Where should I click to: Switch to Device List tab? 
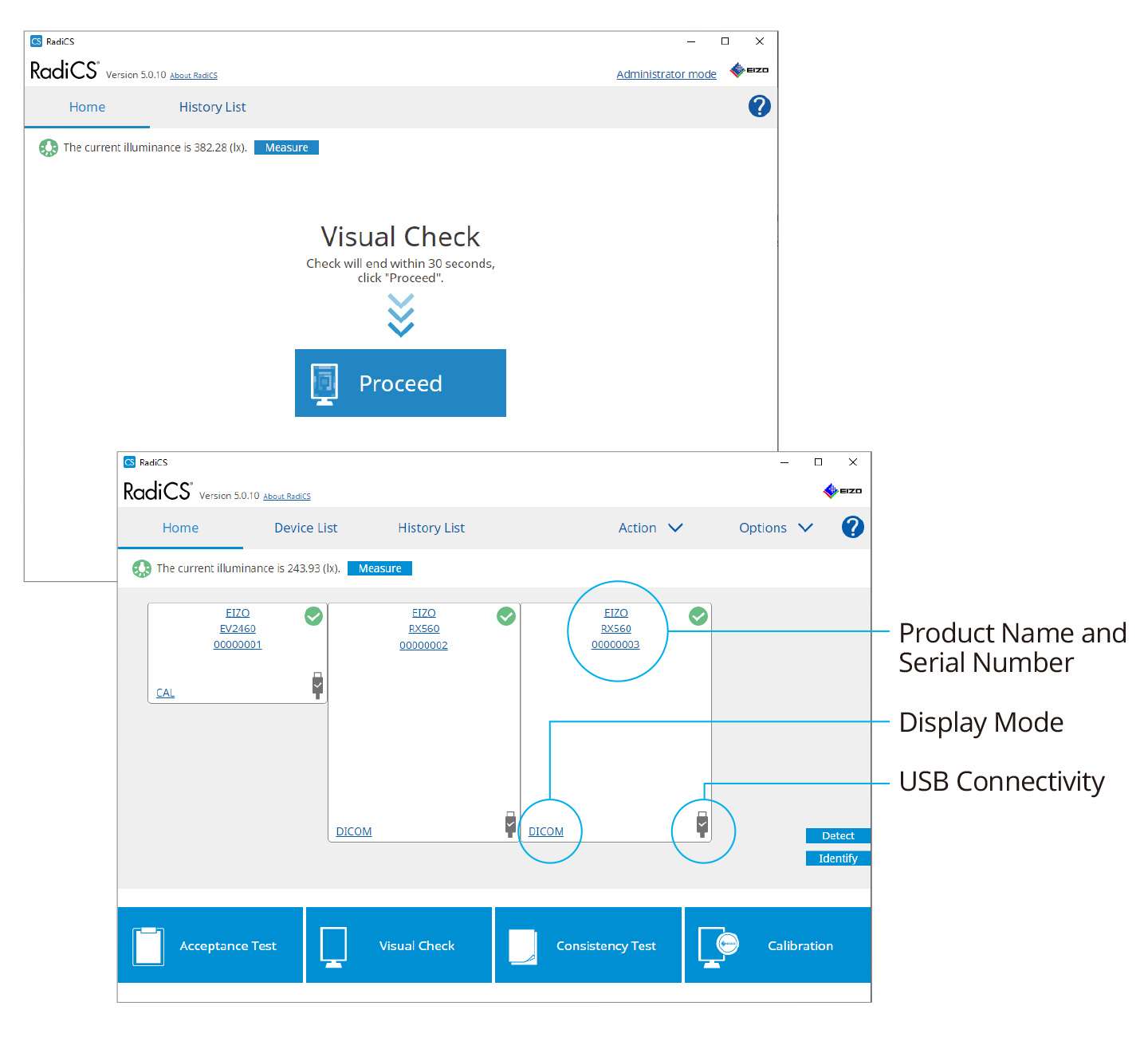305,528
